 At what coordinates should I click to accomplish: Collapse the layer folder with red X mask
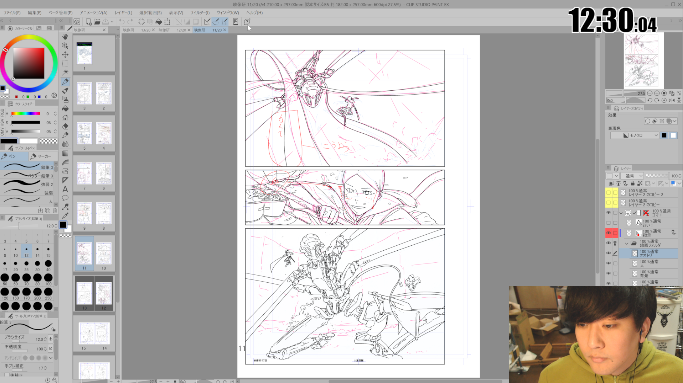[x=621, y=213]
